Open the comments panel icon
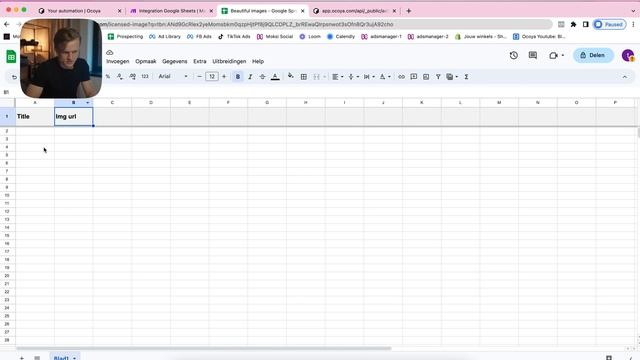Screen dimensions: 640x360 (x=533, y=55)
